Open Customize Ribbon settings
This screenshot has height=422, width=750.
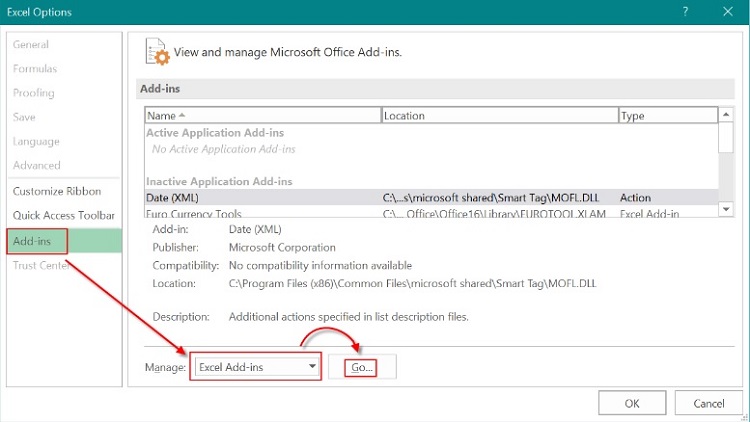[57, 191]
